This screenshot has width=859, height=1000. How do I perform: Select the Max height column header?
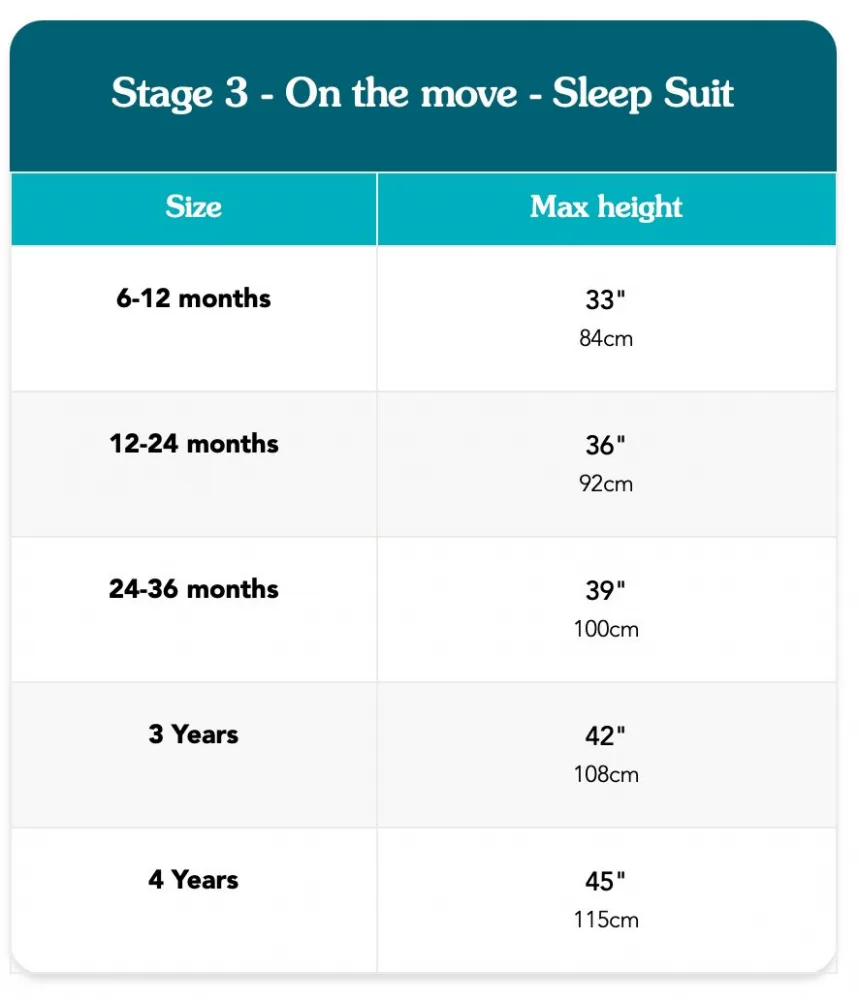[606, 207]
